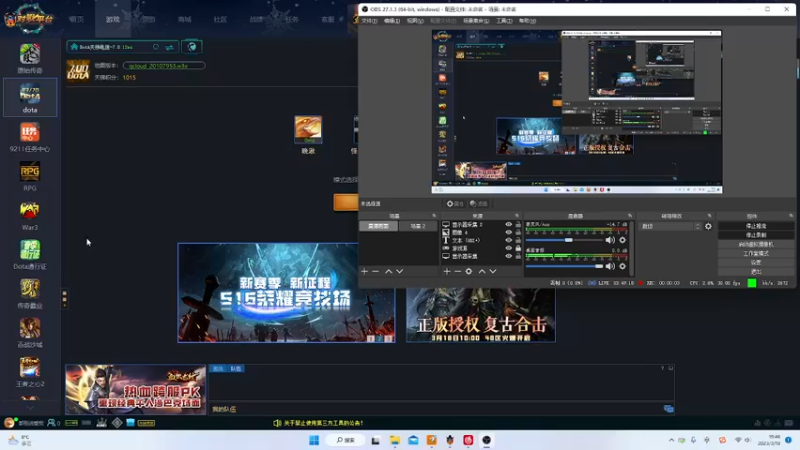Viewport: 800px width, 450px height.
Task: Toggle visibility of bottom 显示器采集 source
Action: pyautogui.click(x=509, y=256)
